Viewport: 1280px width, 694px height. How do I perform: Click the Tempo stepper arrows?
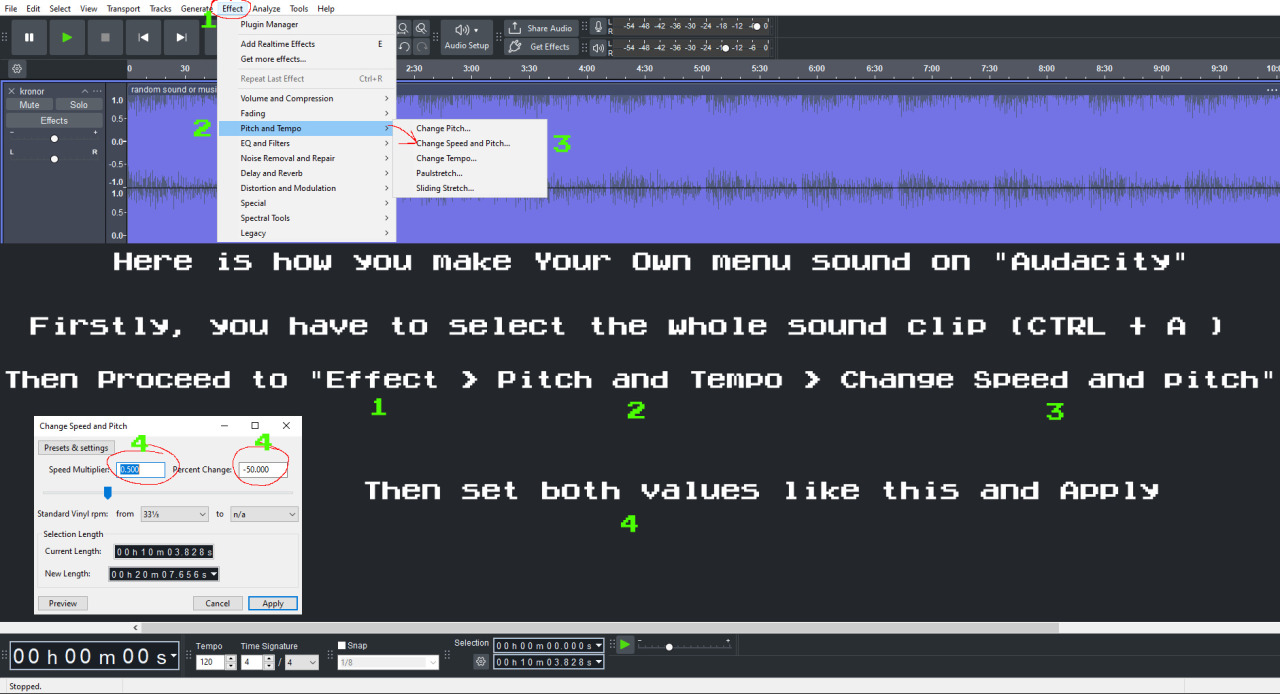[x=231, y=662]
